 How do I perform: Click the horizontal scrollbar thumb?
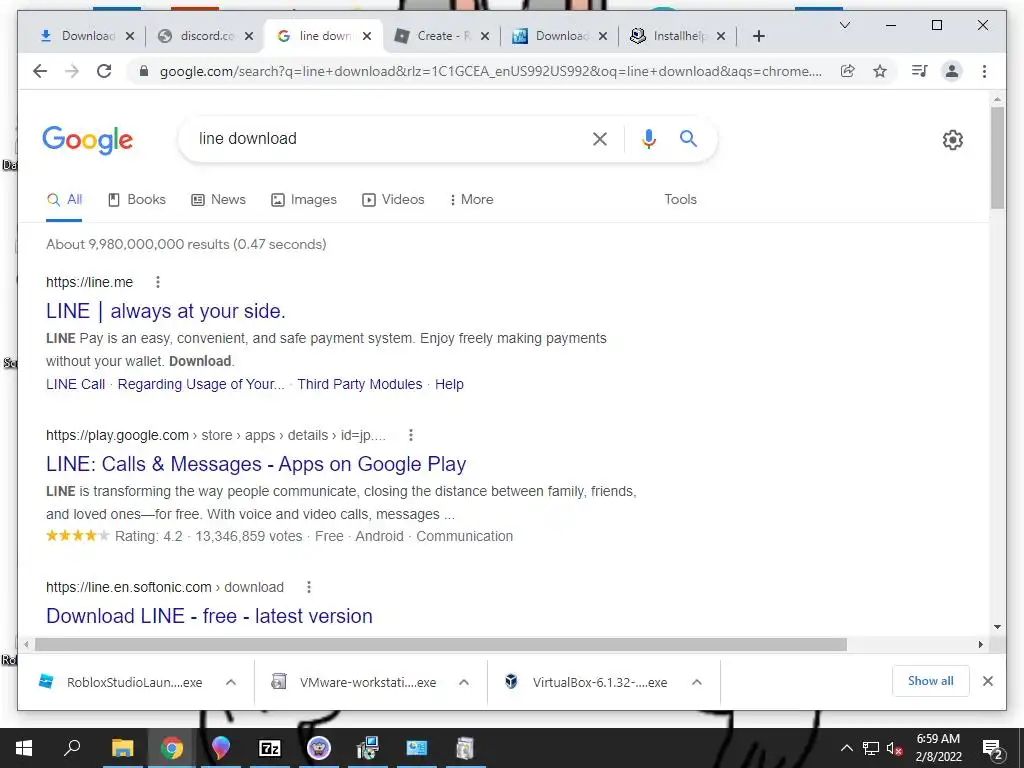441,645
